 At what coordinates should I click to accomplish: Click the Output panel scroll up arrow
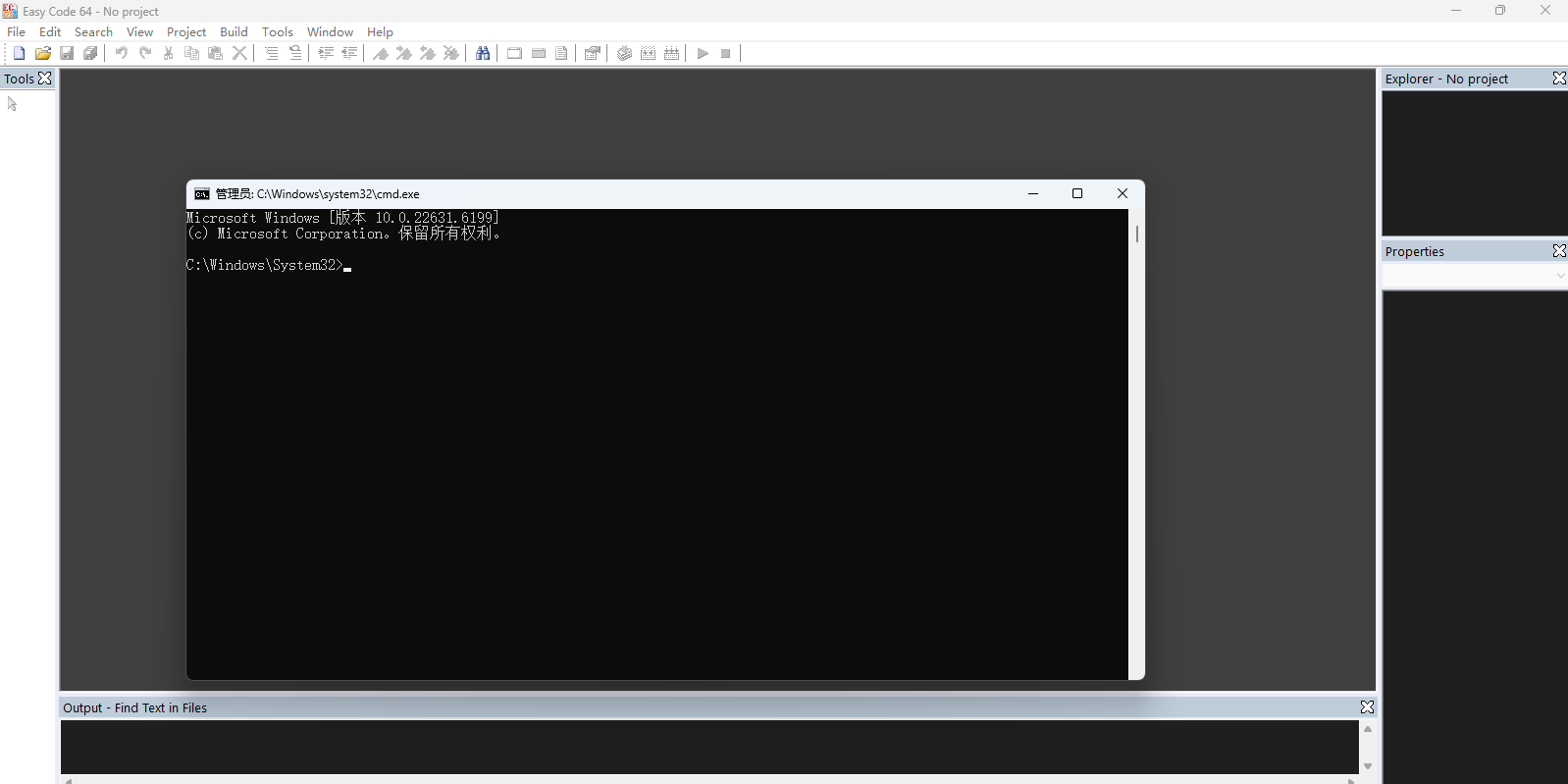(x=1368, y=729)
